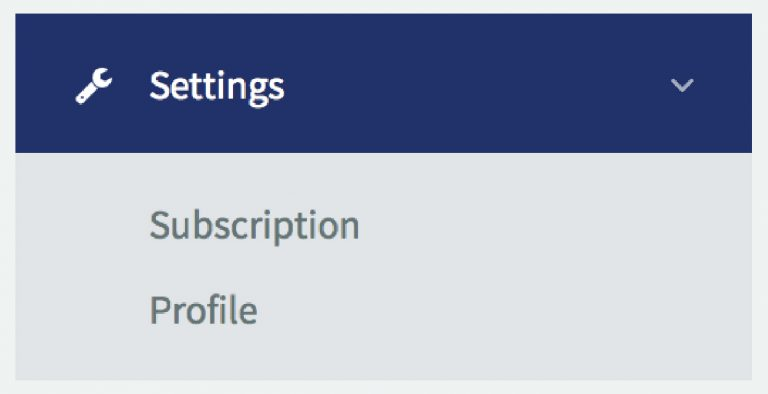Viewport: 768px width, 394px height.
Task: Click the Settings label text
Action: [217, 87]
